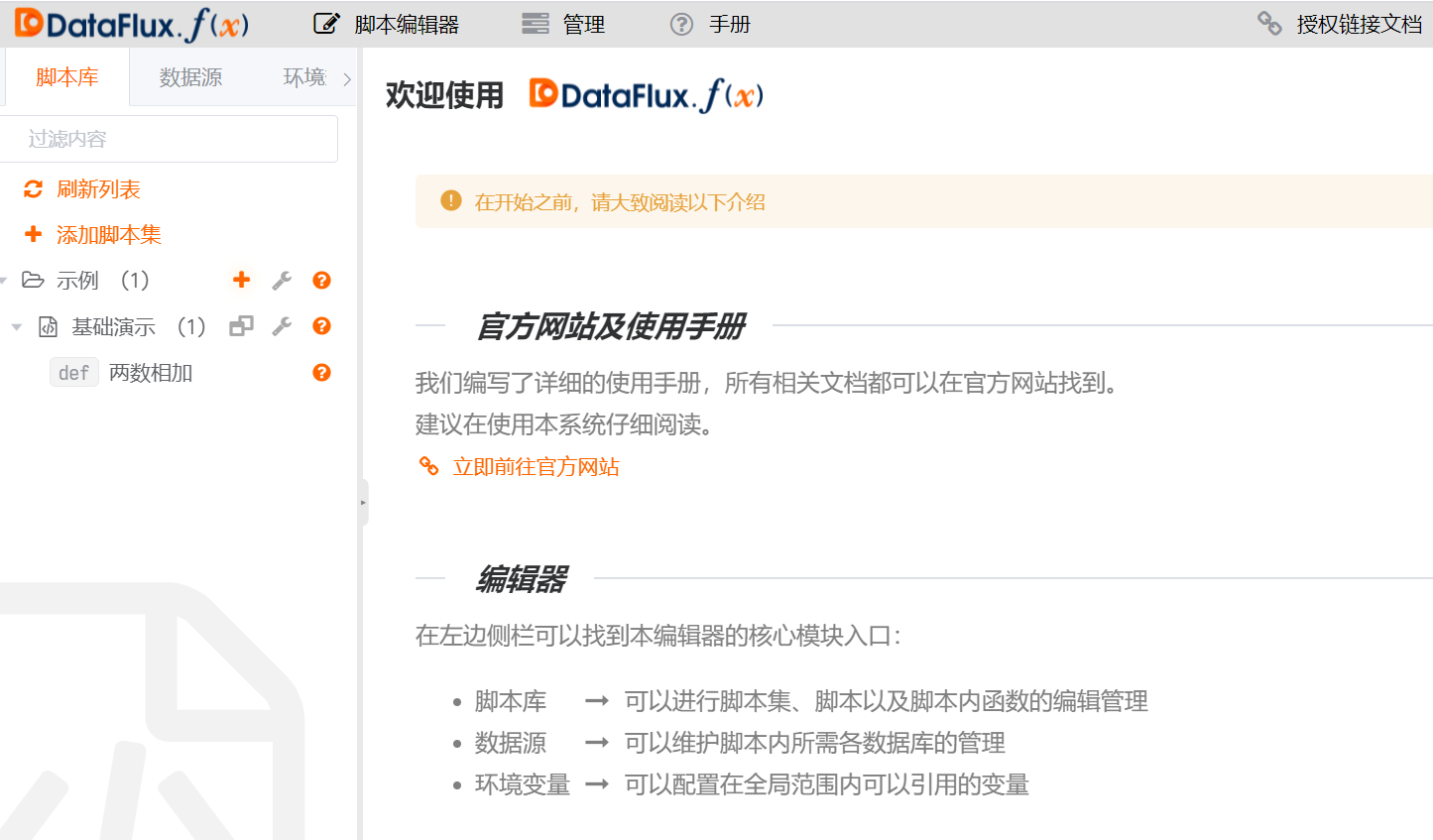Click the plus icon beside 添加脚本集
The width and height of the screenshot is (1433, 840).
pyautogui.click(x=34, y=234)
